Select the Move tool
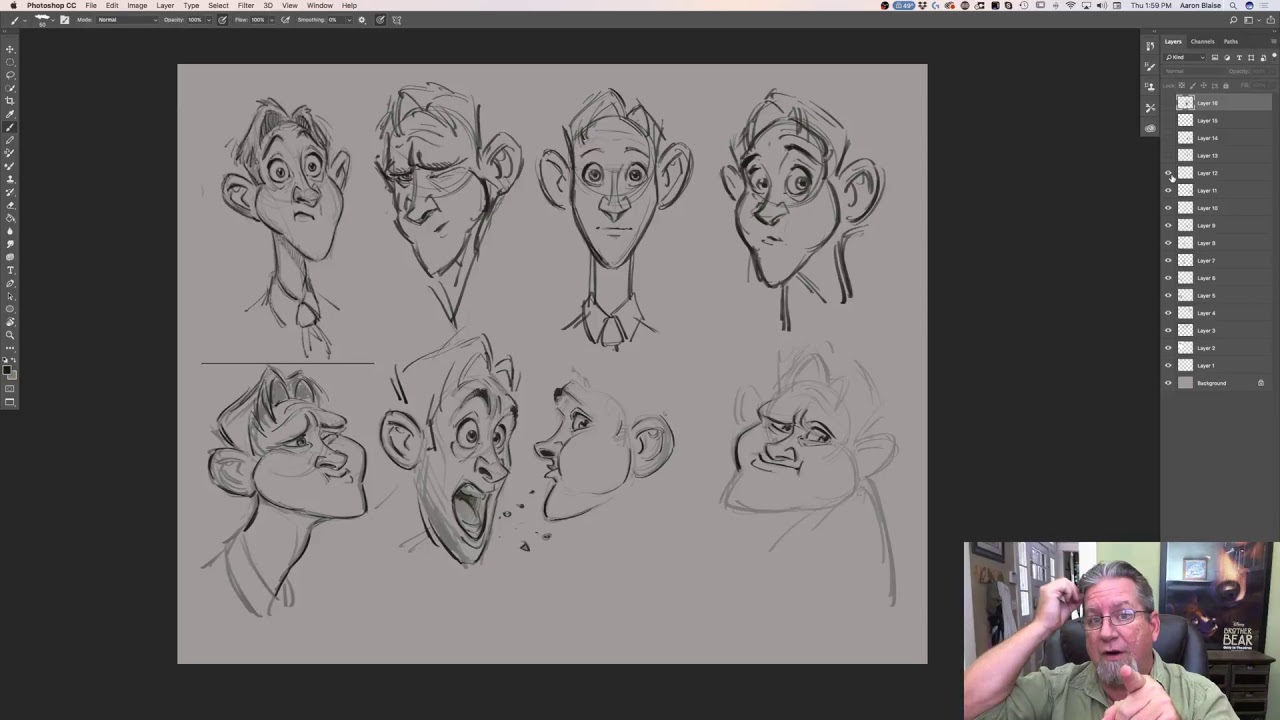The height and width of the screenshot is (720, 1280). (10, 49)
